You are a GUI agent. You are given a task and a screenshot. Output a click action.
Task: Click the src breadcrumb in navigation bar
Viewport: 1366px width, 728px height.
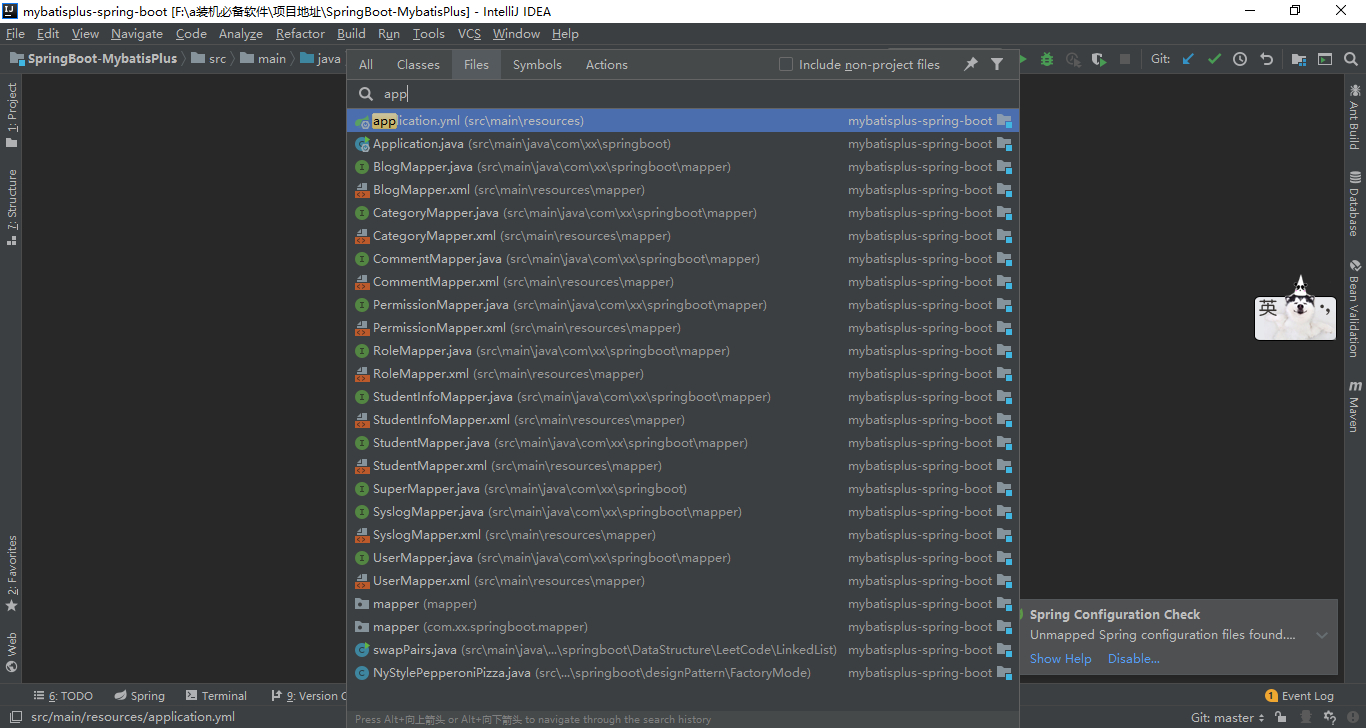(x=209, y=59)
